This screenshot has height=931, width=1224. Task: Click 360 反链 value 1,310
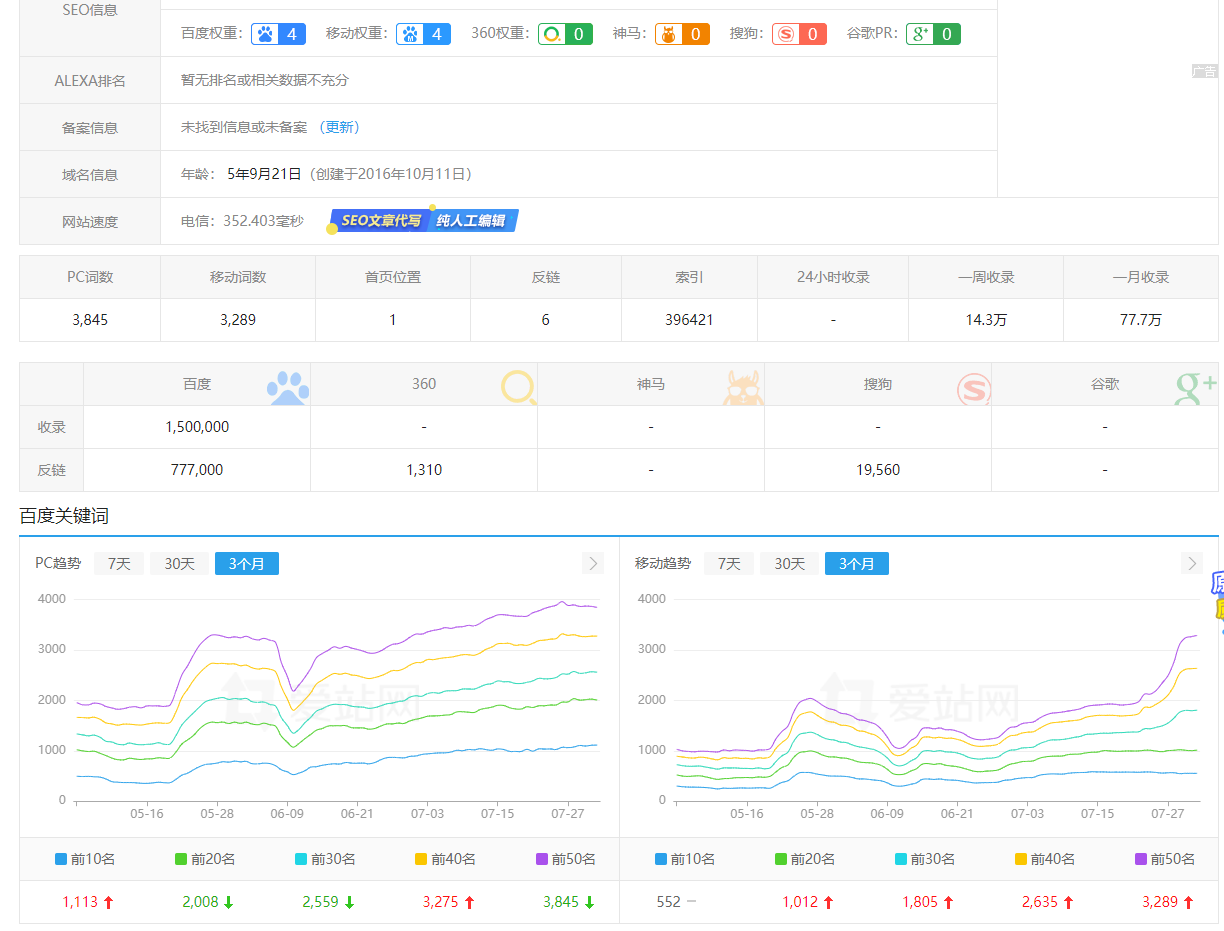[x=424, y=470]
